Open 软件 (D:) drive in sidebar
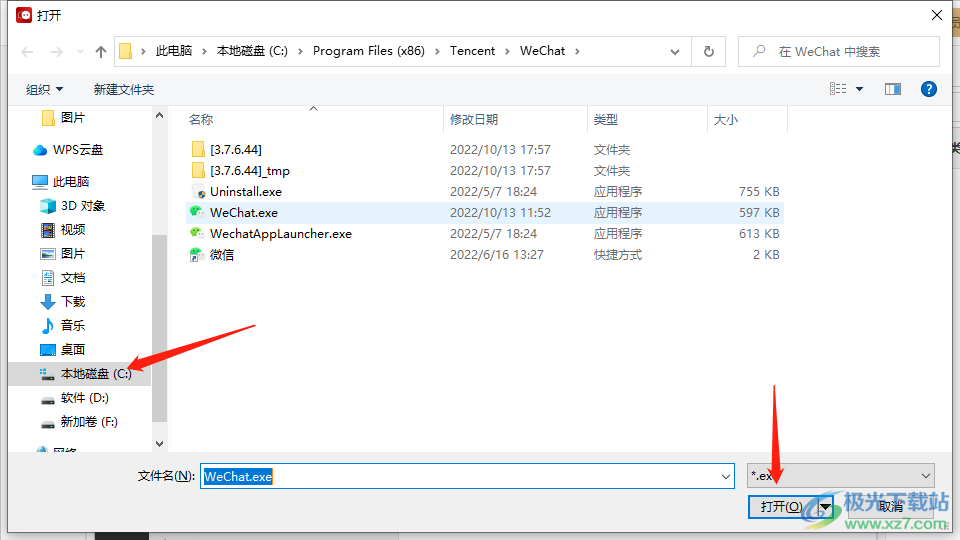The width and height of the screenshot is (960, 540). tap(84, 398)
